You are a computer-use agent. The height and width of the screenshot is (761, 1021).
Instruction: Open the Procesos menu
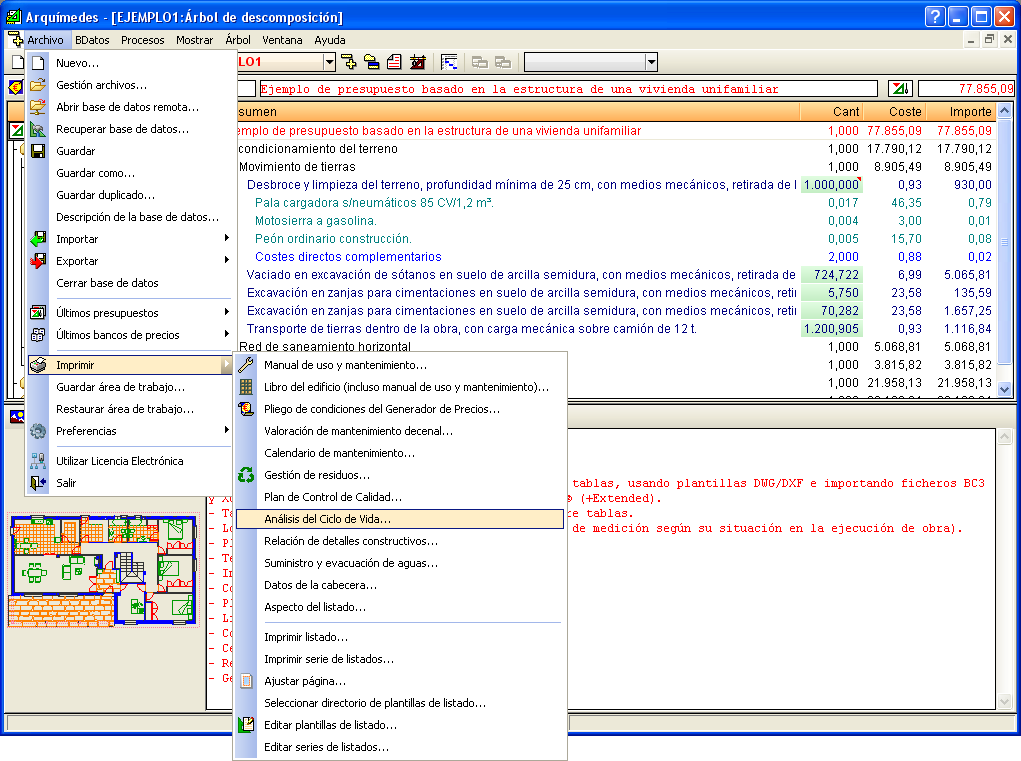[143, 40]
